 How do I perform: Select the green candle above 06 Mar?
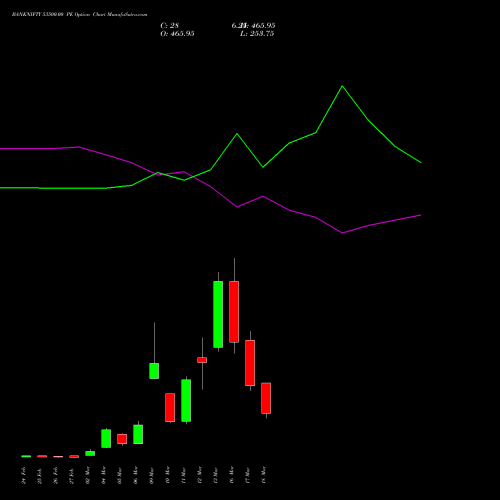click(138, 434)
